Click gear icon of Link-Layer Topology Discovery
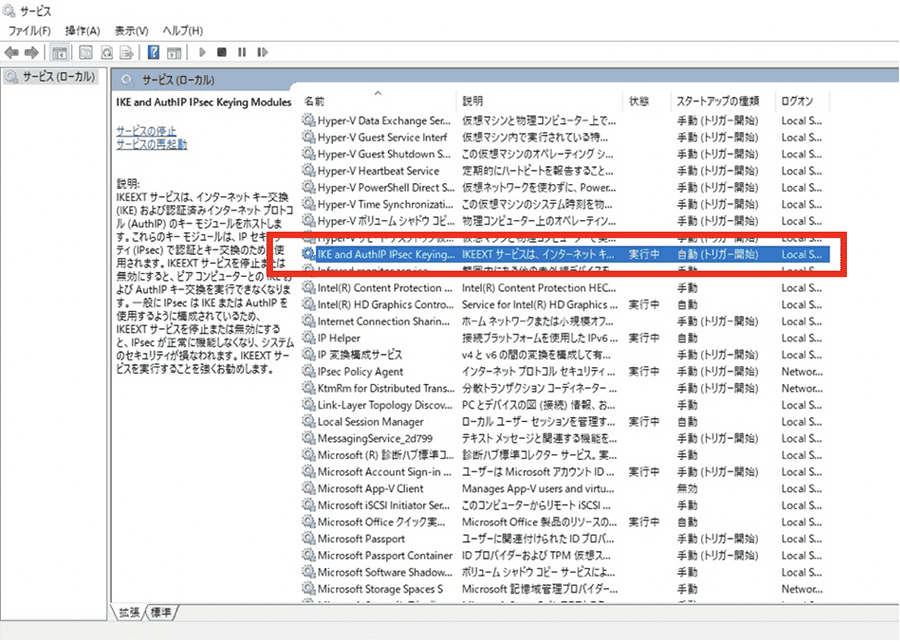The height and width of the screenshot is (642, 900). pyautogui.click(x=309, y=404)
